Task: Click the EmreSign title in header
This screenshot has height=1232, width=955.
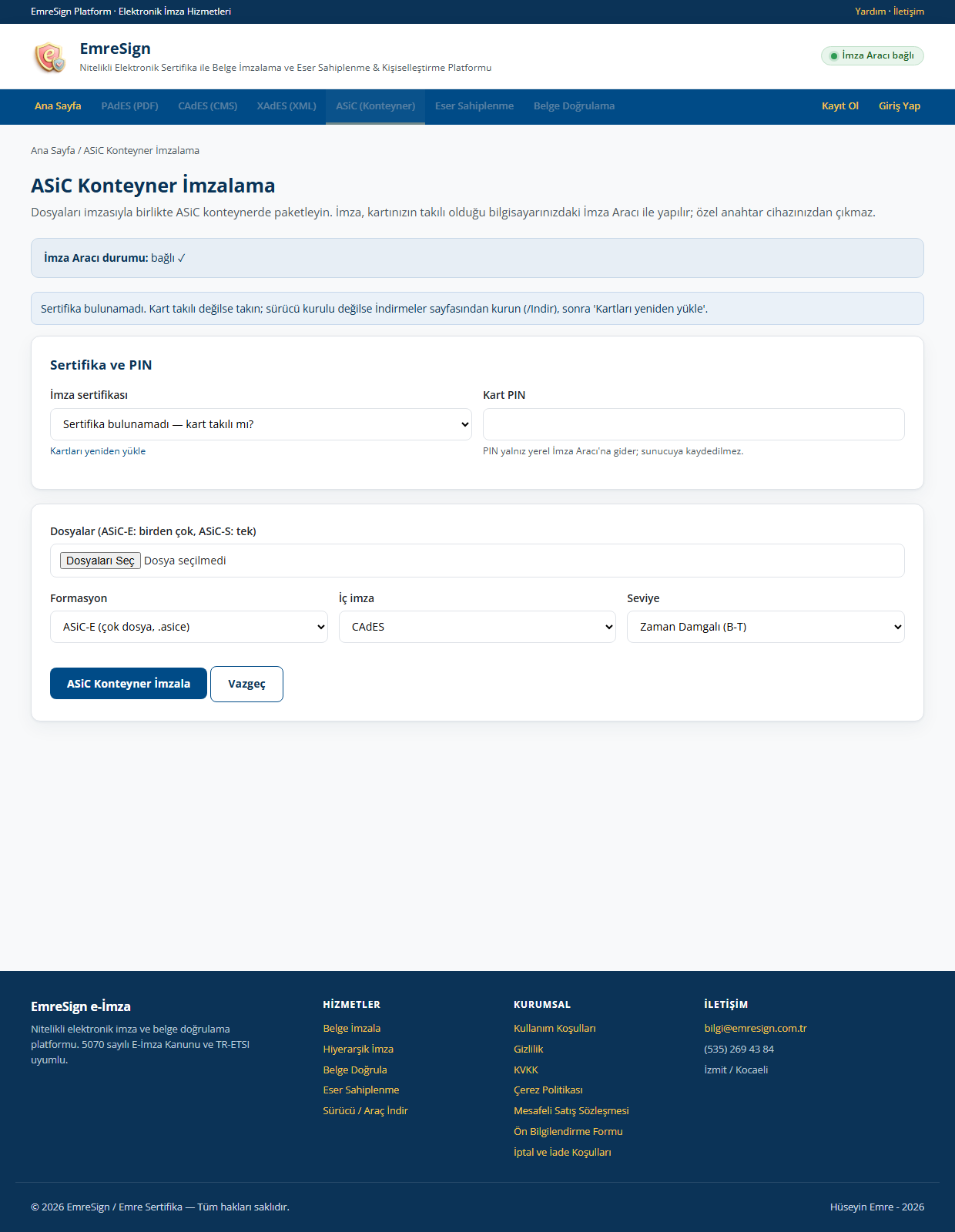Action: coord(116,49)
